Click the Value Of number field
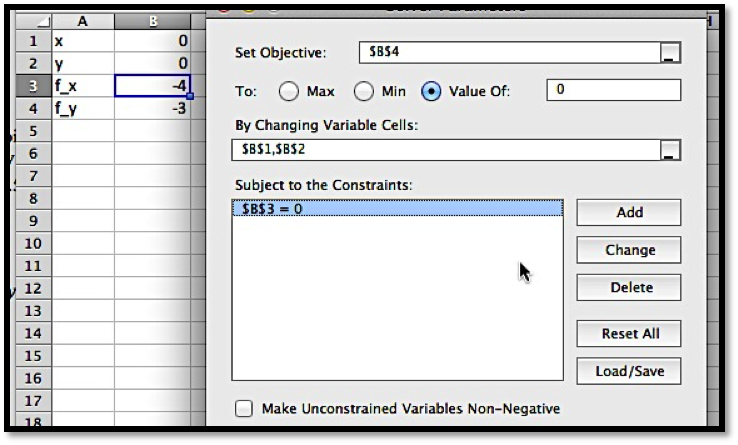The height and width of the screenshot is (445, 738). [613, 90]
